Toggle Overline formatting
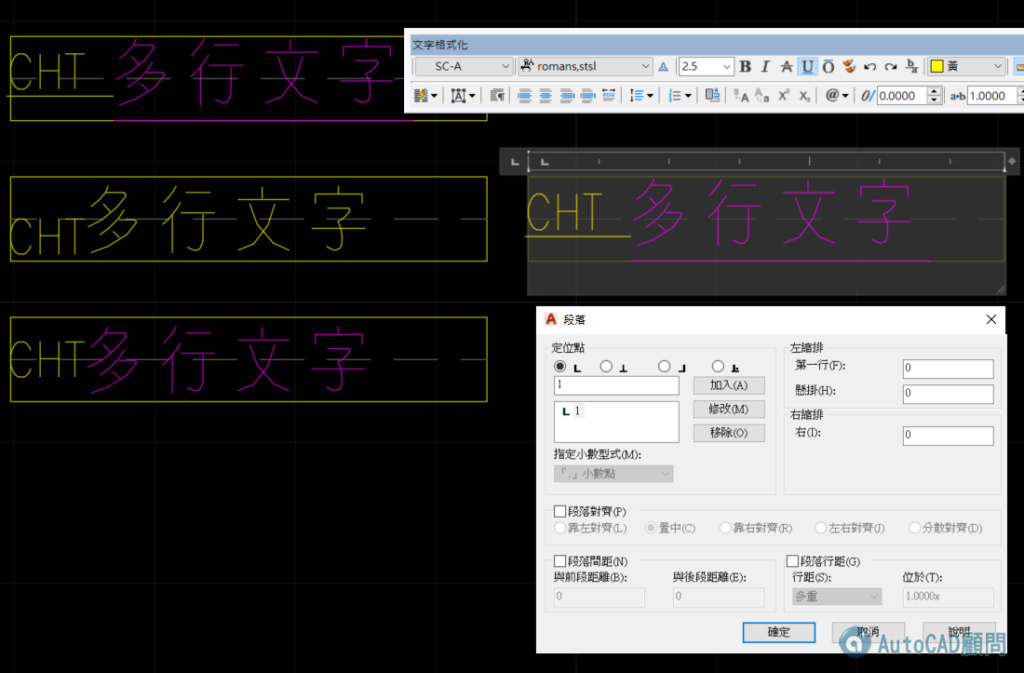This screenshot has height=673, width=1024. [828, 67]
